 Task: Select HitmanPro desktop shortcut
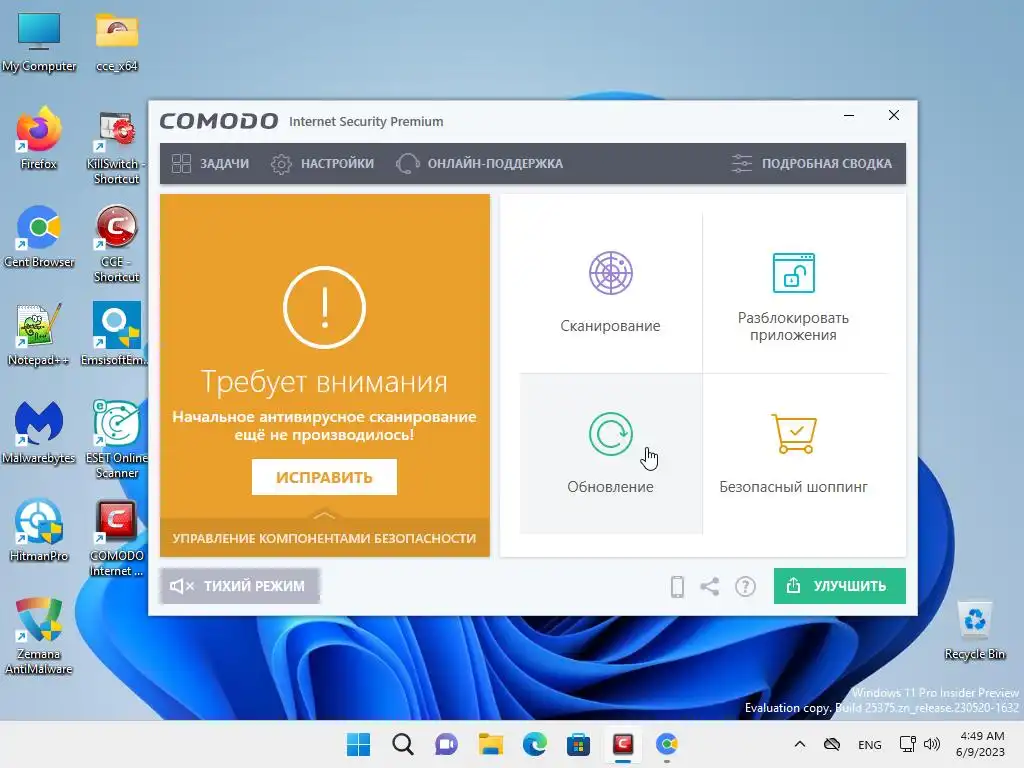pos(39,530)
